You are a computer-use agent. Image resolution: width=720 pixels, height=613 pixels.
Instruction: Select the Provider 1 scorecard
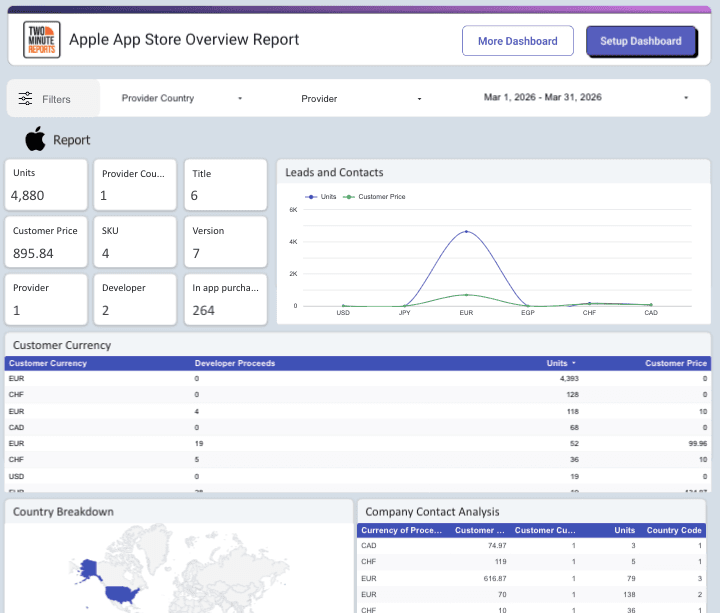tap(46, 299)
